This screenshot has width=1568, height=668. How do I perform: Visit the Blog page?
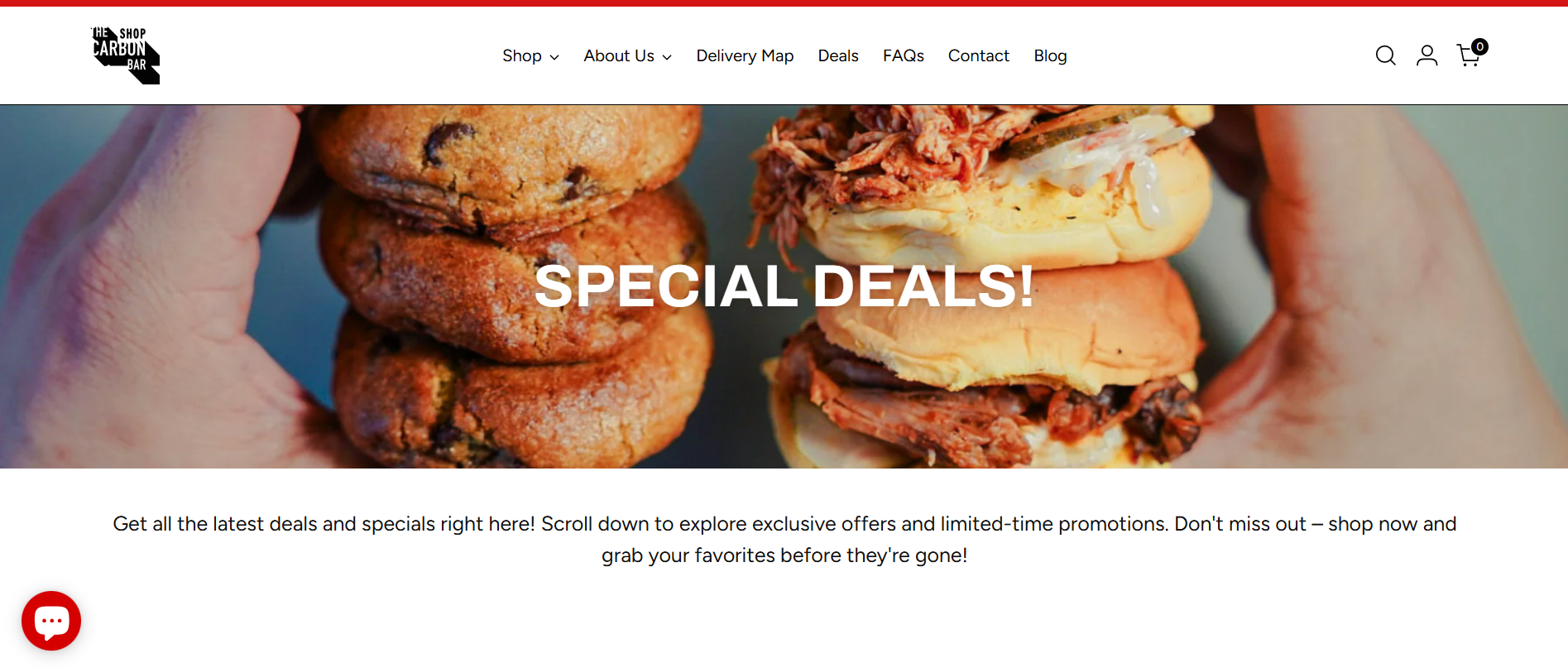1050,55
